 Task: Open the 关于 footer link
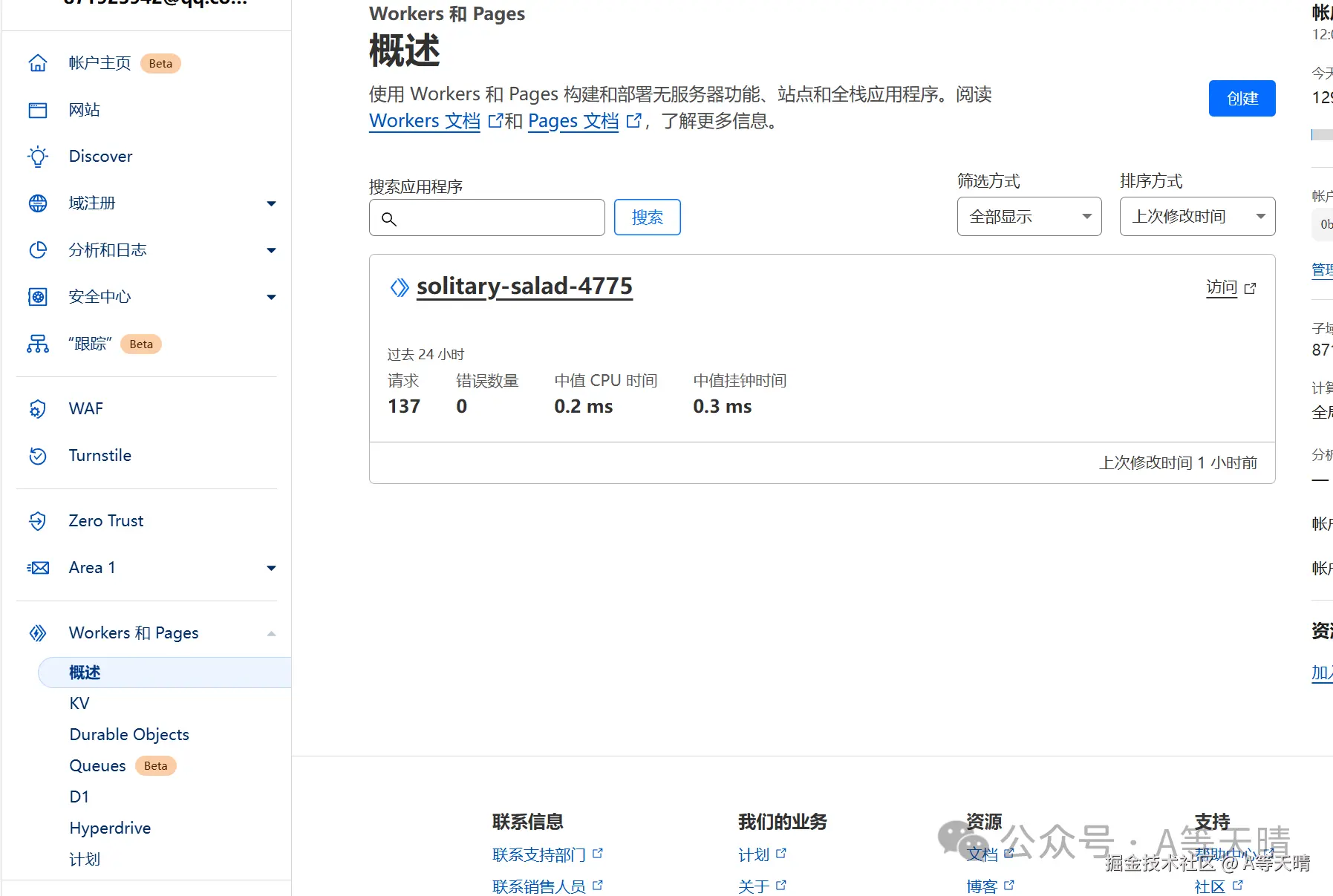754,886
